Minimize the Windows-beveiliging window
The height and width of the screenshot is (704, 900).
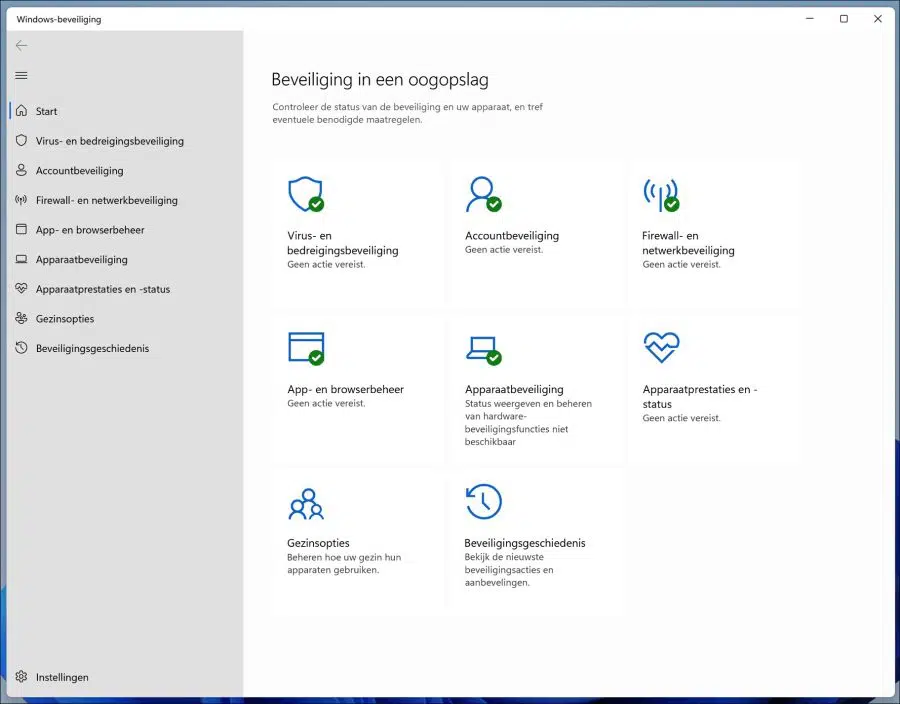pyautogui.click(x=810, y=19)
